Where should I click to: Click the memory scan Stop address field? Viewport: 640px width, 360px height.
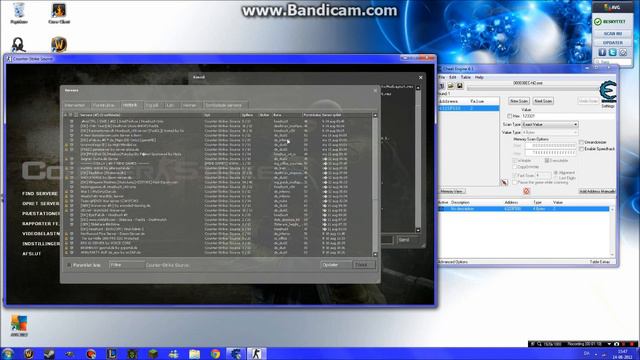(550, 153)
